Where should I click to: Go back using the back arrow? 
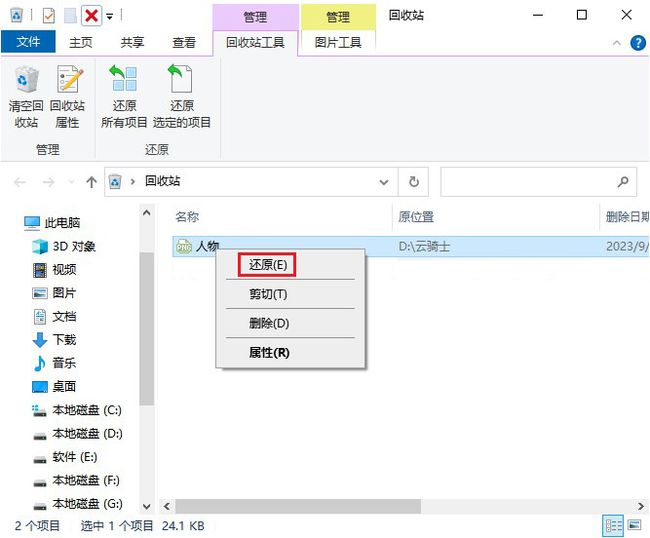pos(20,182)
